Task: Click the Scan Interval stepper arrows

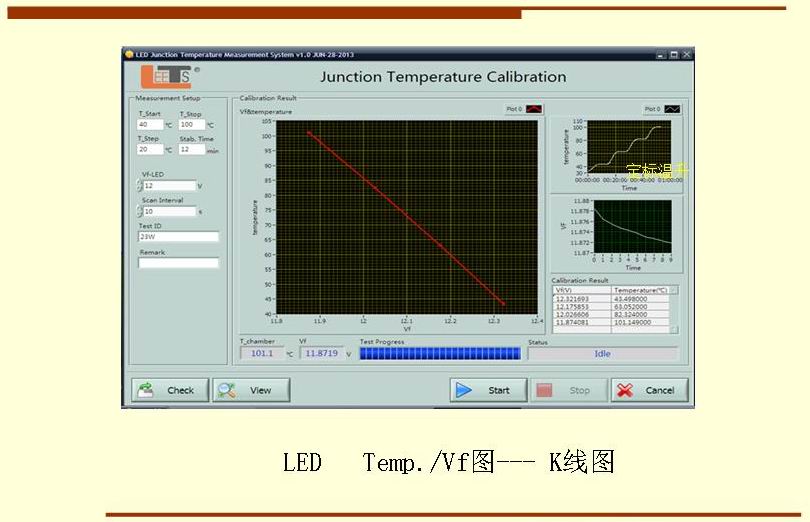Action: [x=139, y=211]
